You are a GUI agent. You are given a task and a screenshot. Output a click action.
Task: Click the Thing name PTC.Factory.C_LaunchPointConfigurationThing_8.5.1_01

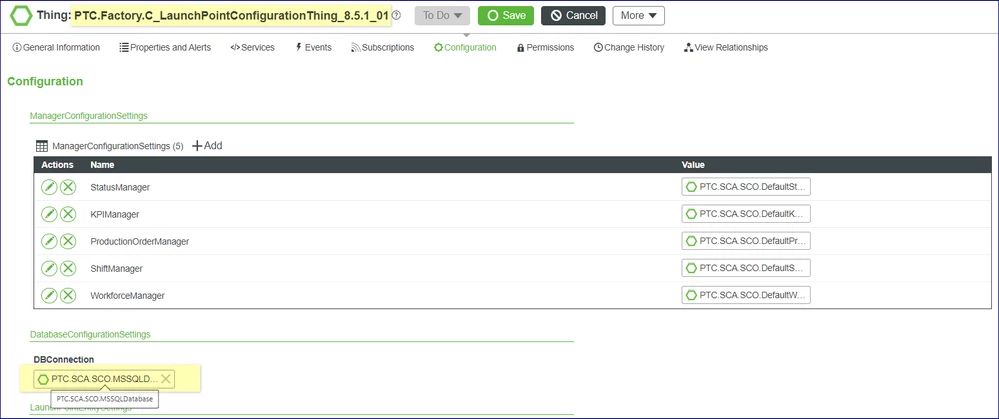pyautogui.click(x=231, y=15)
